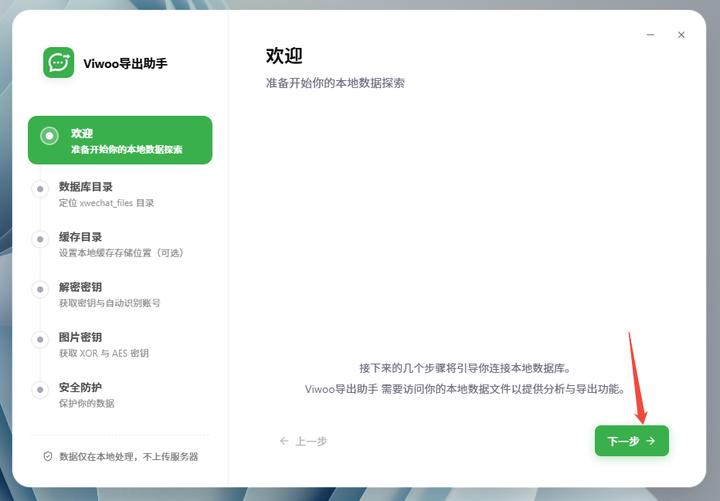This screenshot has height=501, width=720.
Task: Select the 欢迎 step radio indicator
Action: 49,136
